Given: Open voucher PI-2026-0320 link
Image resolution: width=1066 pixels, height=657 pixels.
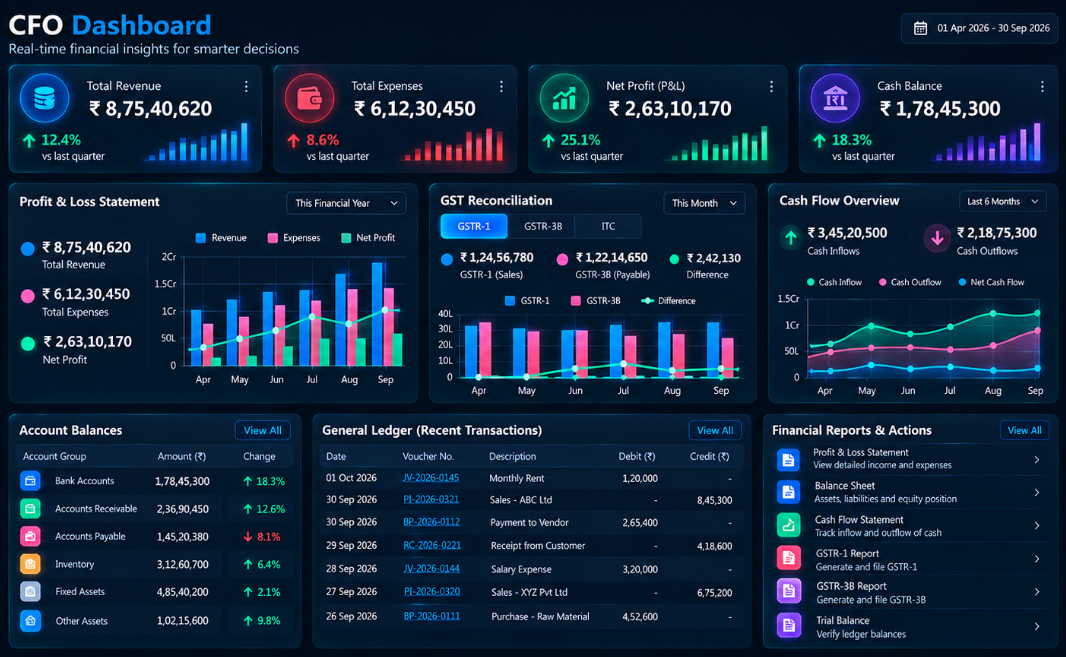Looking at the screenshot, I should [432, 592].
